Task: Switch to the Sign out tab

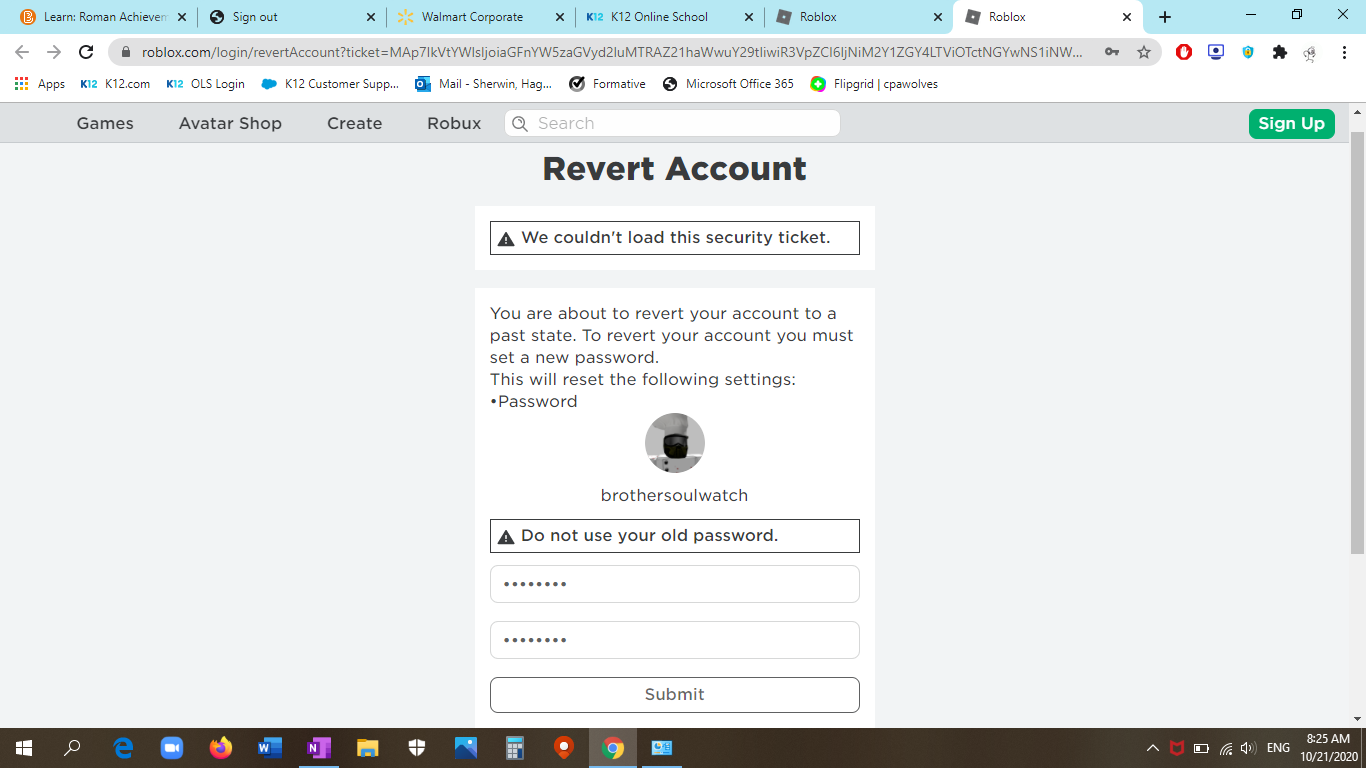Action: 290,17
